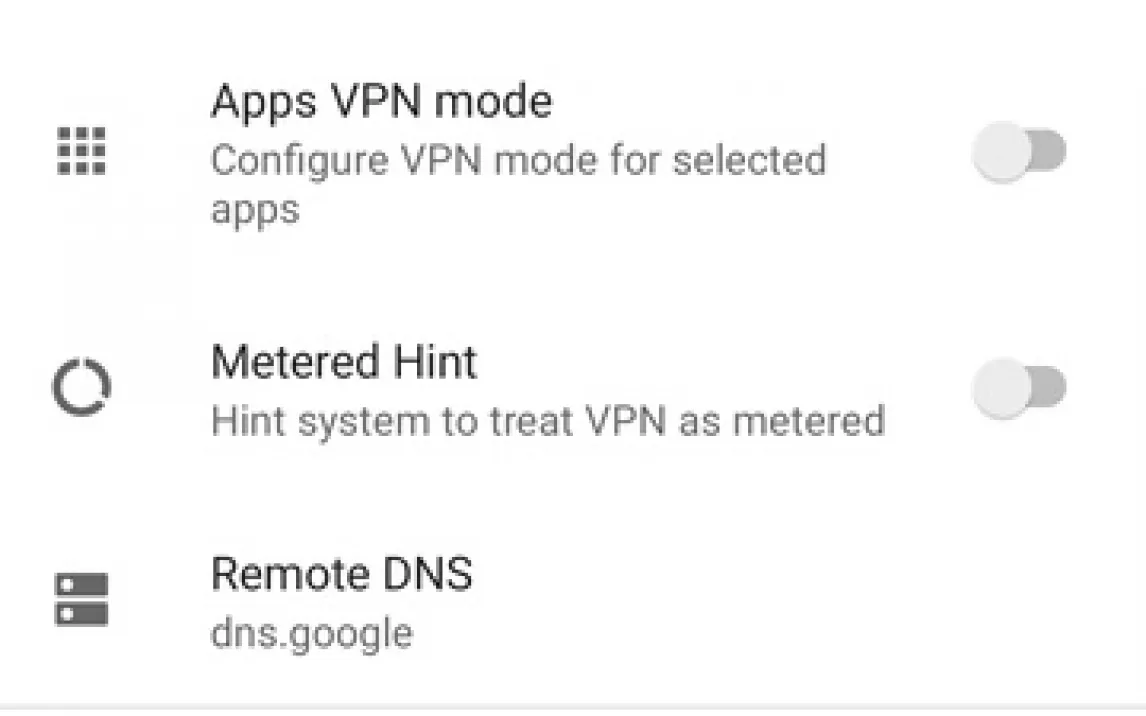Tap the knob of the Apps VPN mode switch

[x=1003, y=153]
